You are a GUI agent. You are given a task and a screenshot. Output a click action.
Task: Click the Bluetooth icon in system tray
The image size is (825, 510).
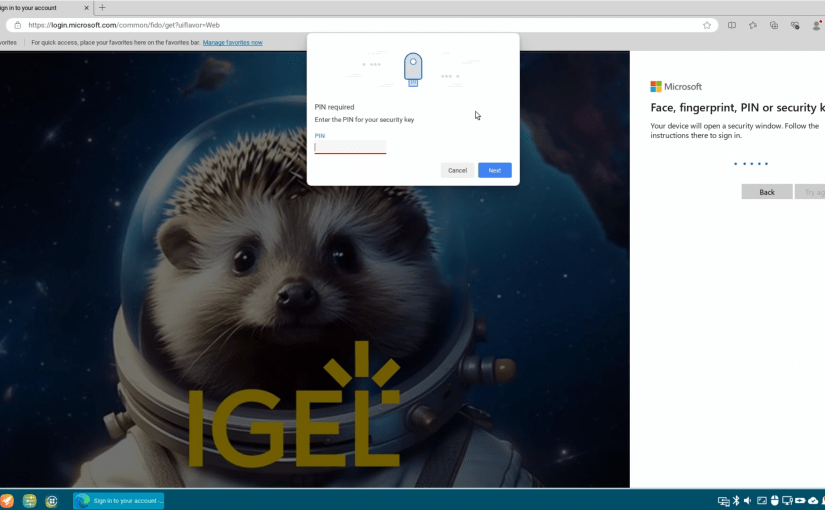[735, 501]
